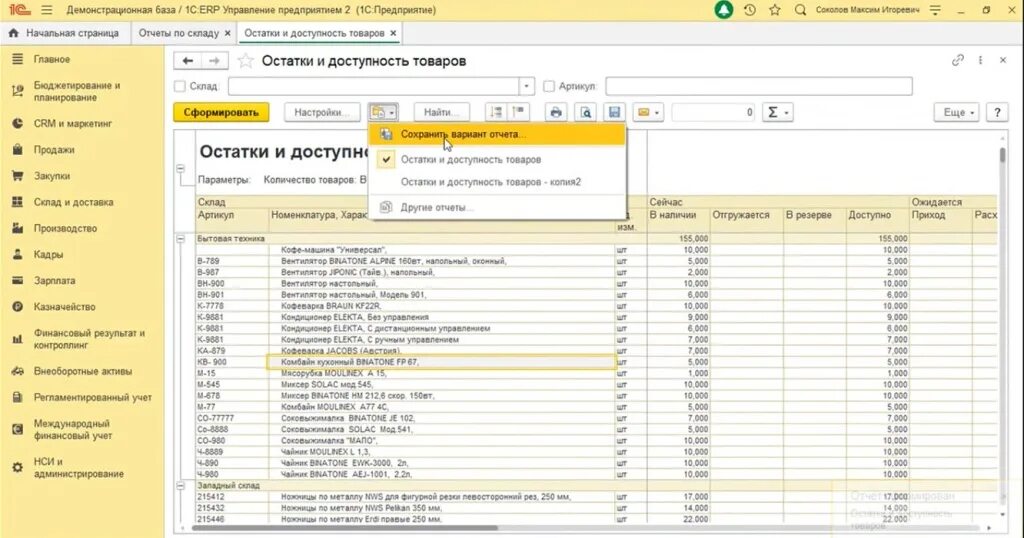Open report variants dropdown button
This screenshot has width=1024, height=538.
click(x=383, y=112)
